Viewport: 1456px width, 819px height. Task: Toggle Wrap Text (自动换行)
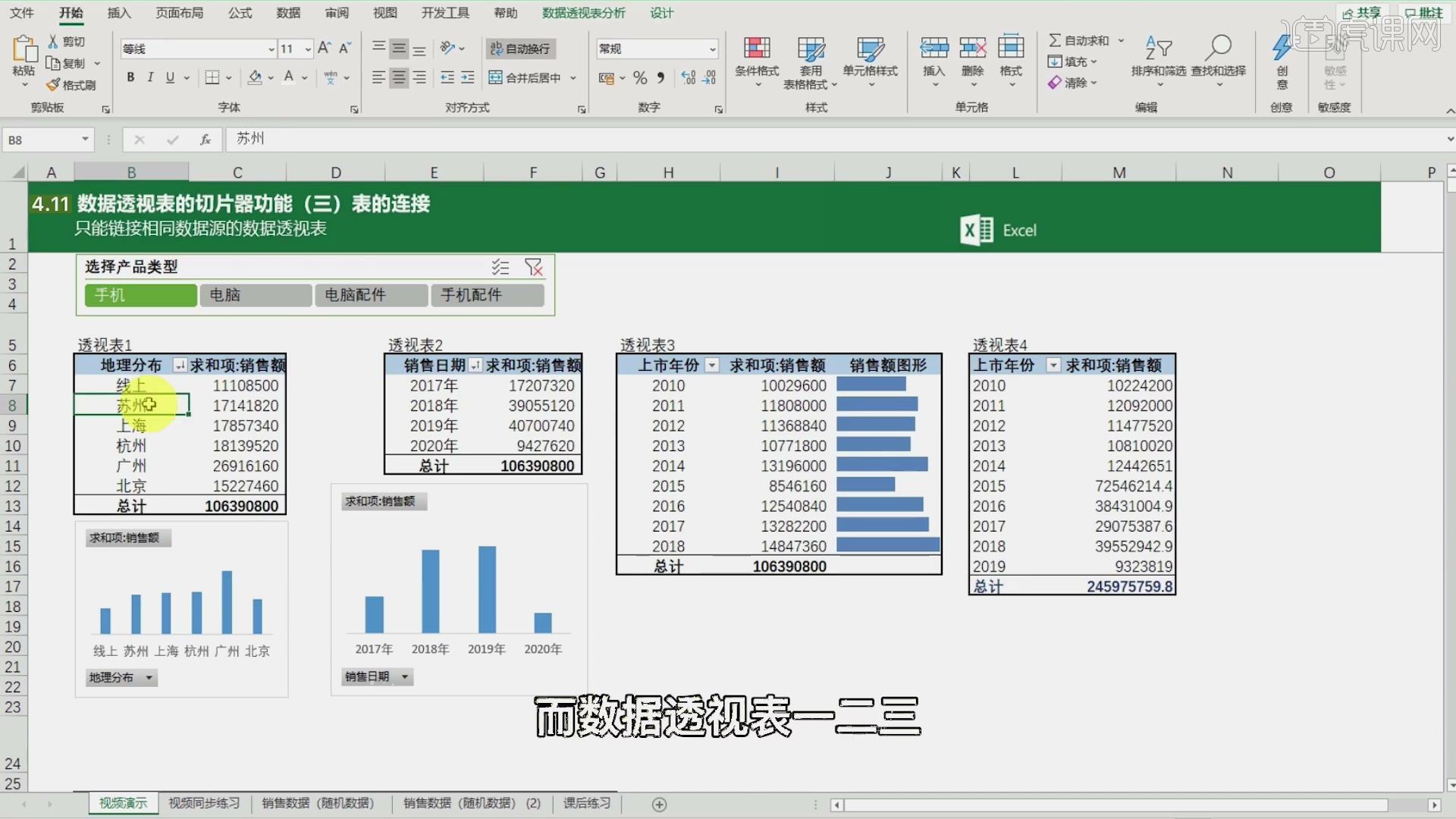520,49
